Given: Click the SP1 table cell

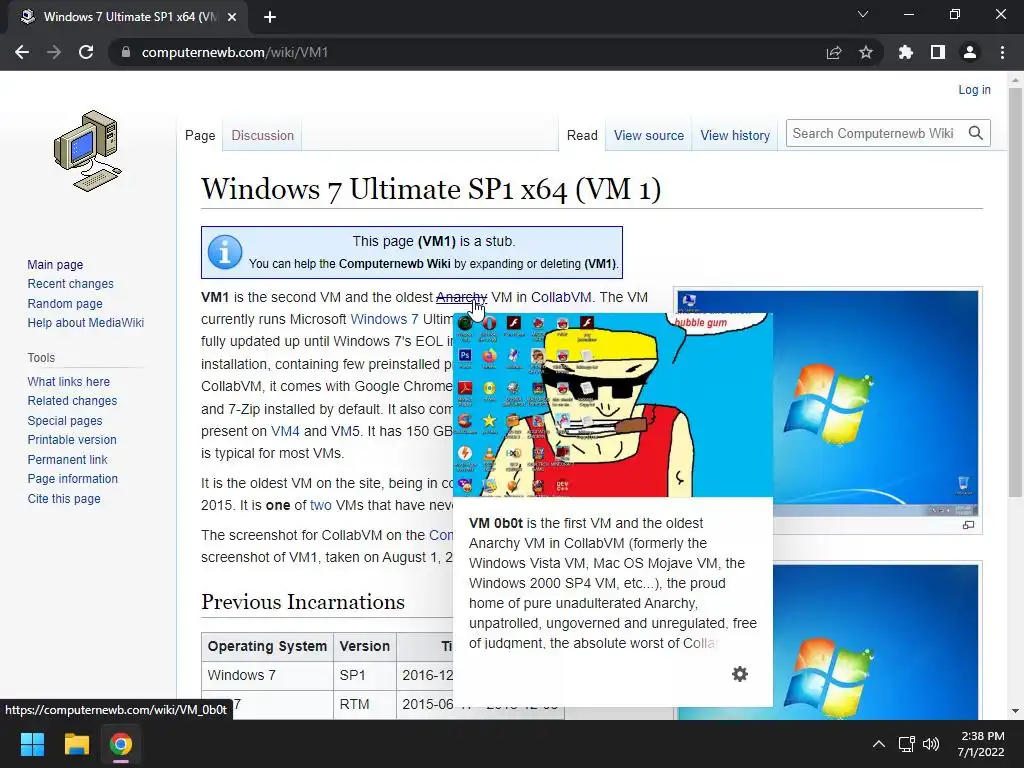Looking at the screenshot, I should tap(364, 675).
